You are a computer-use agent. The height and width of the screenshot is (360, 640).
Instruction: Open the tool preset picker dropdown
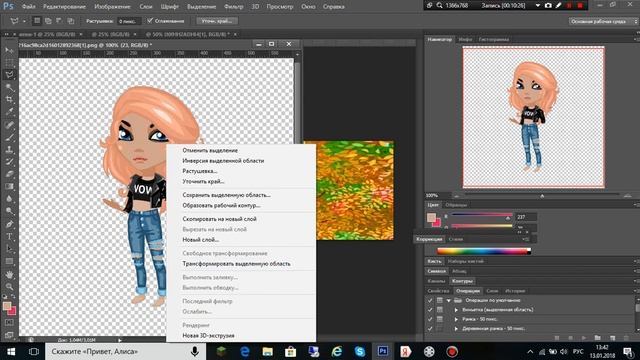coord(24,21)
